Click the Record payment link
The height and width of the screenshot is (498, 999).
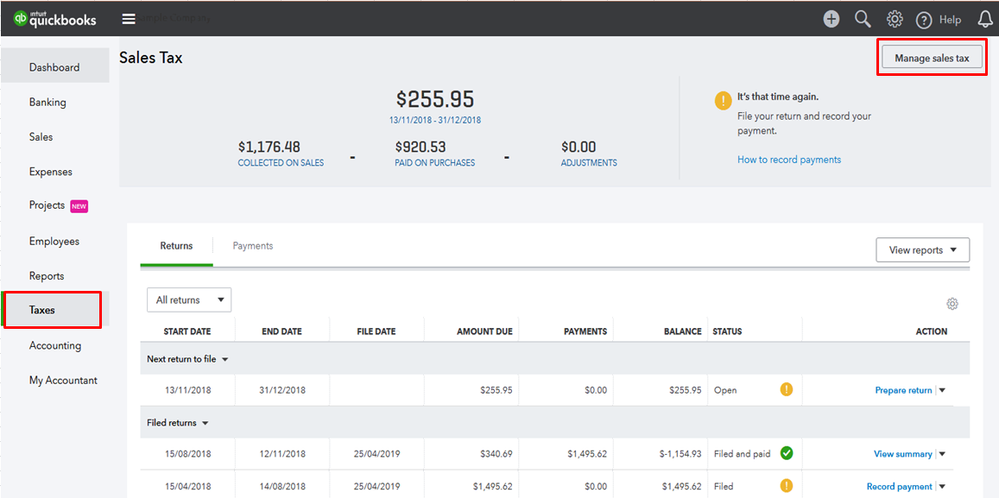tap(900, 487)
